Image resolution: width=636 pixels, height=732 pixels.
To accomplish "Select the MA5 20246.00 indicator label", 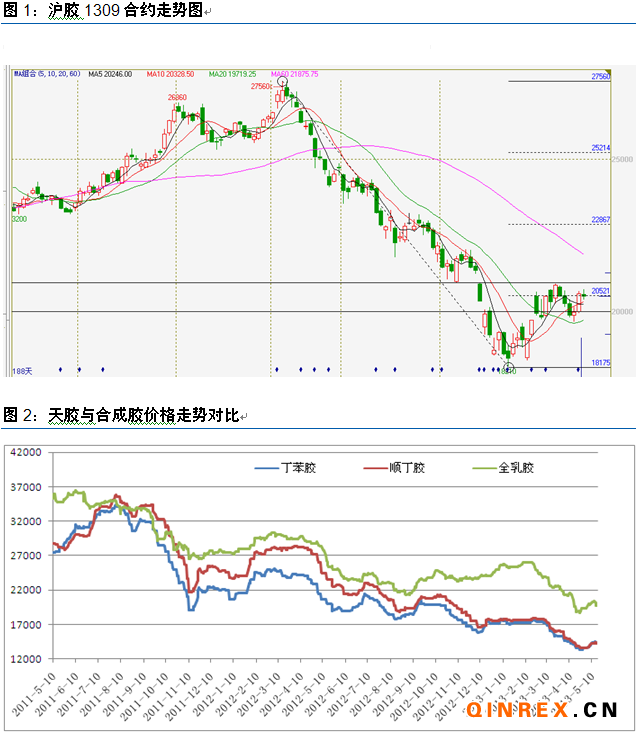I will pos(112,74).
